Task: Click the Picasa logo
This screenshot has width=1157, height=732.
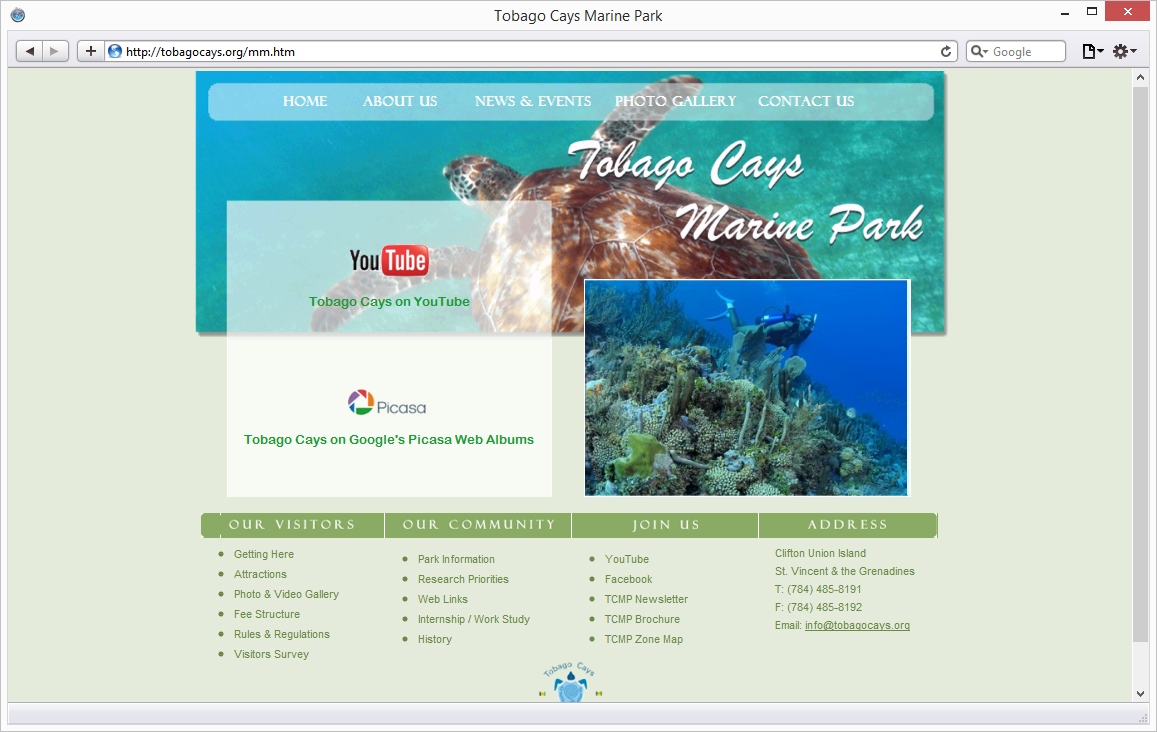Action: pos(387,403)
